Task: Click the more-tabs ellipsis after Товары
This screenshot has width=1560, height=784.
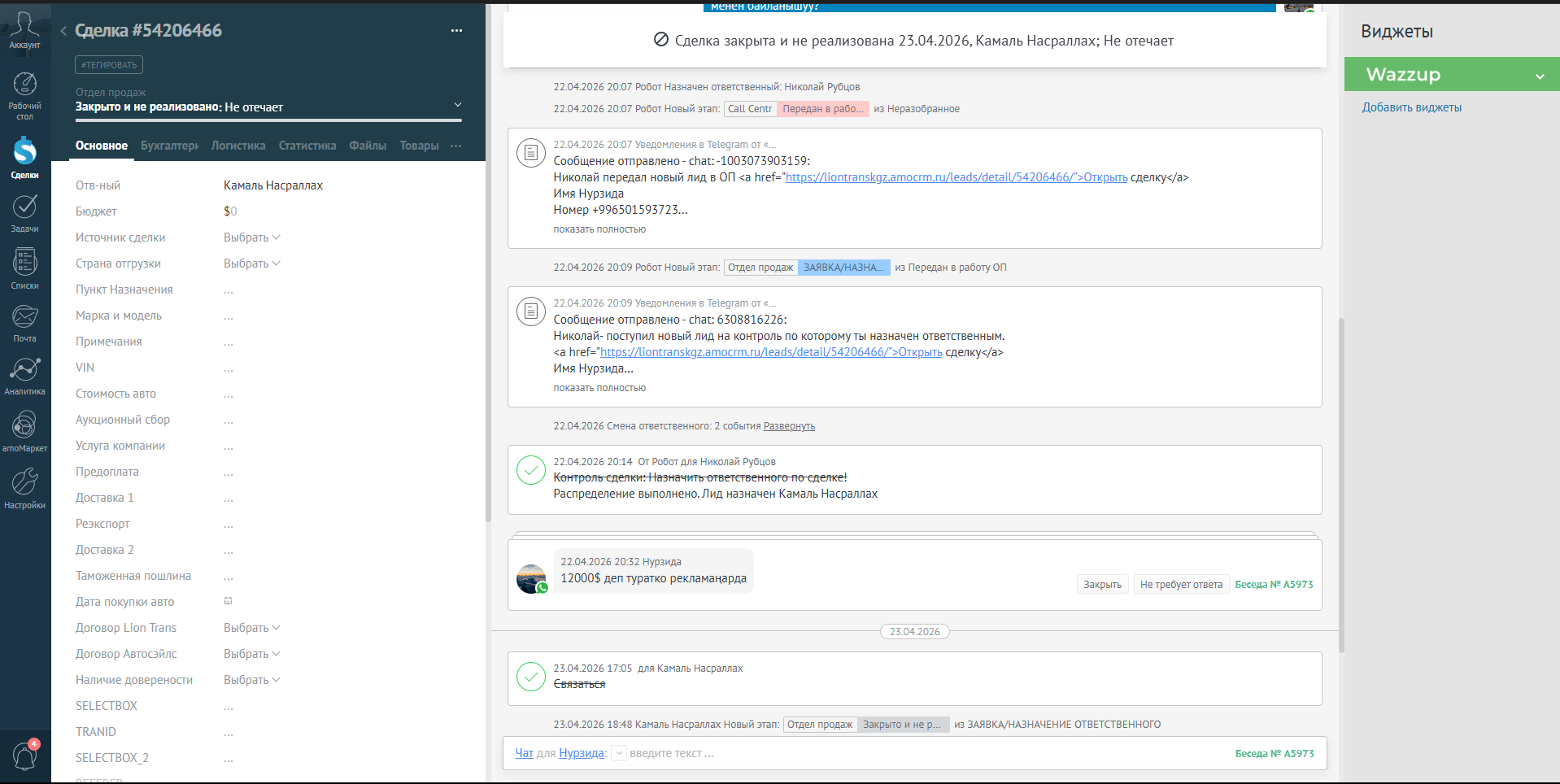Action: coord(456,146)
